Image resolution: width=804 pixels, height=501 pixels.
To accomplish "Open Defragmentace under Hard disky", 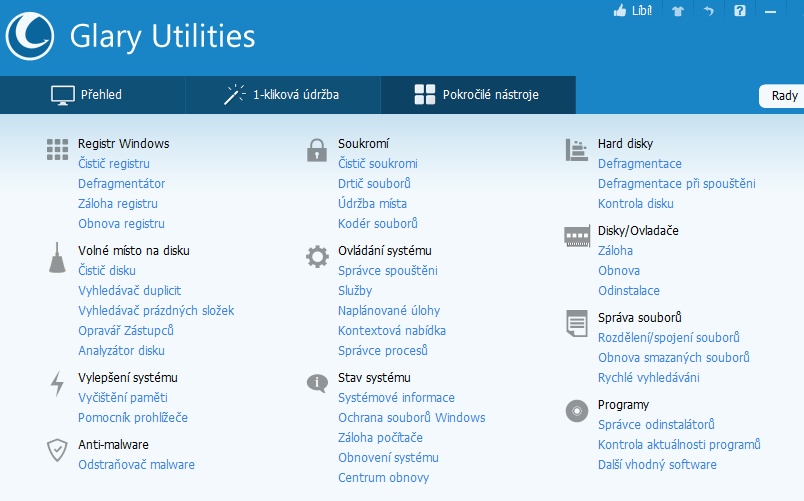I will 639,164.
